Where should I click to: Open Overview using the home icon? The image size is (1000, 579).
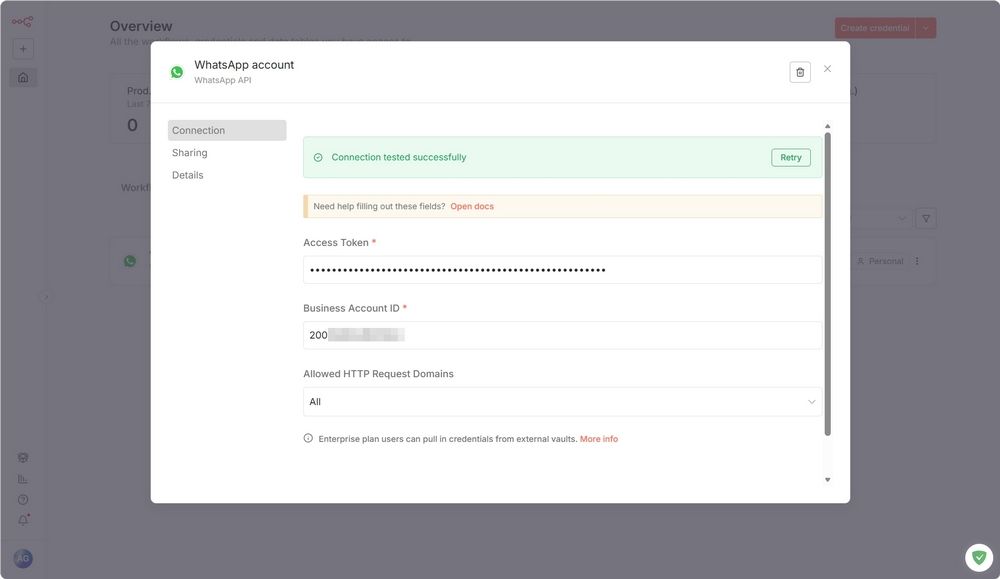[x=22, y=76]
